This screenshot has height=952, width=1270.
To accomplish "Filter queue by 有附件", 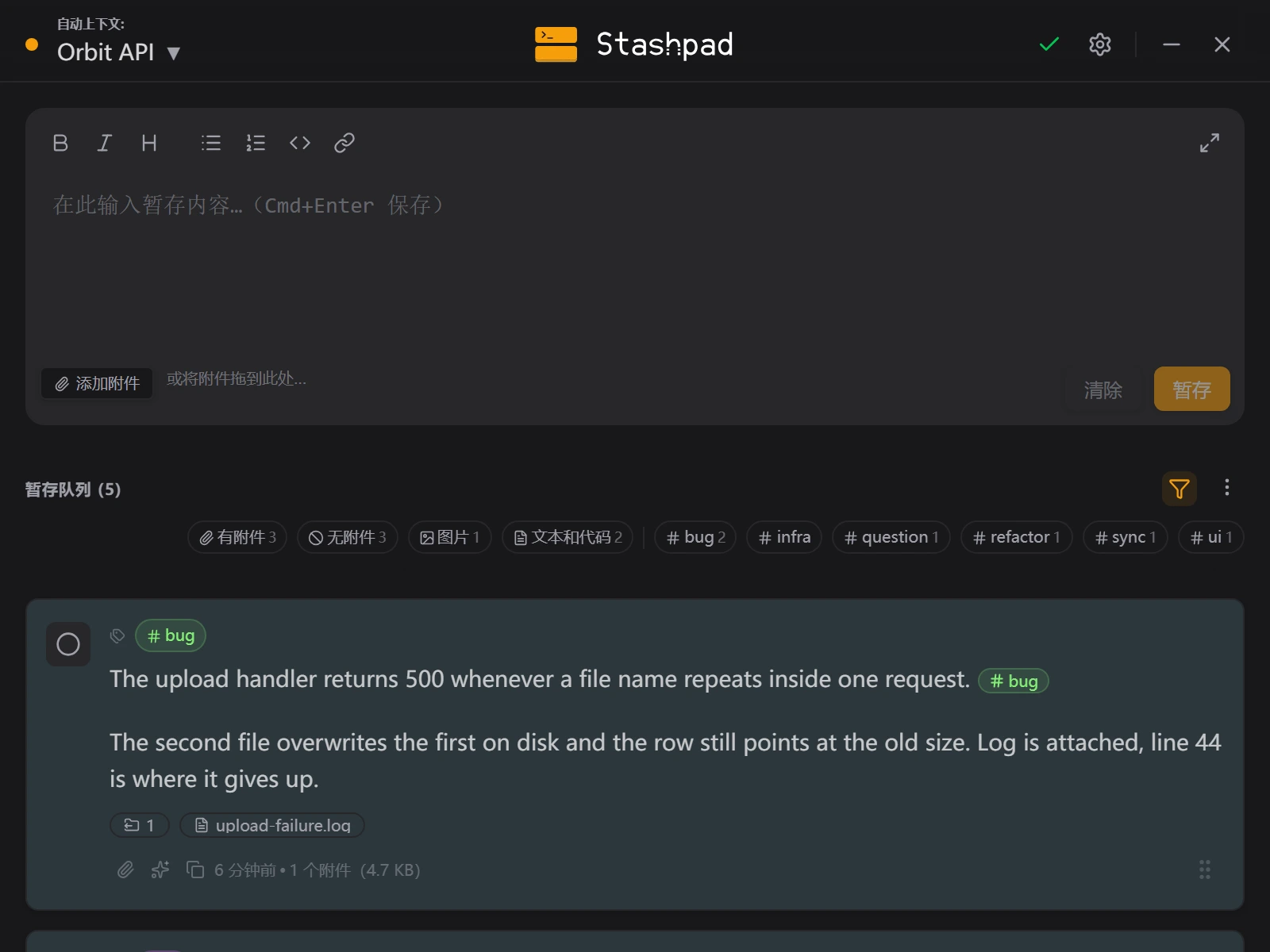I will pos(237,537).
